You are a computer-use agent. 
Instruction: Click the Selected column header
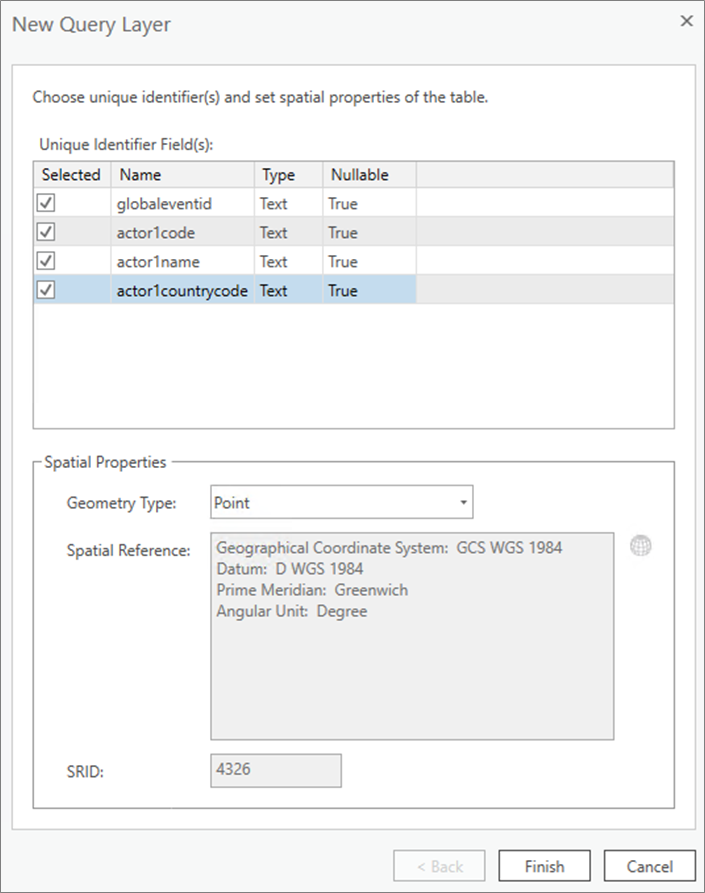coord(72,174)
